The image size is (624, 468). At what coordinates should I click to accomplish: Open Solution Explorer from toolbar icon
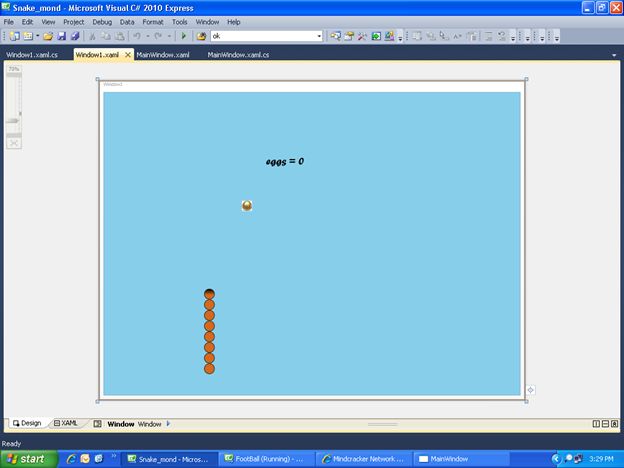pos(335,36)
